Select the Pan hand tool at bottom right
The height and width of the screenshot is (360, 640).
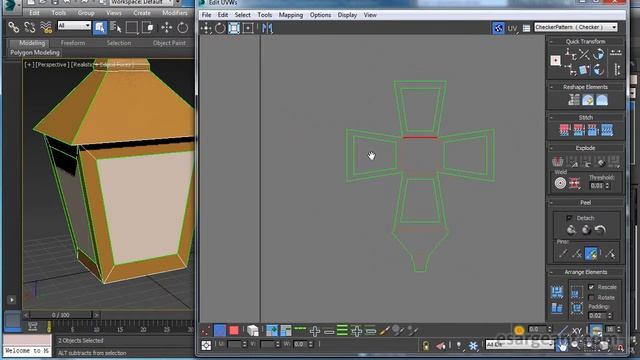coord(563,346)
